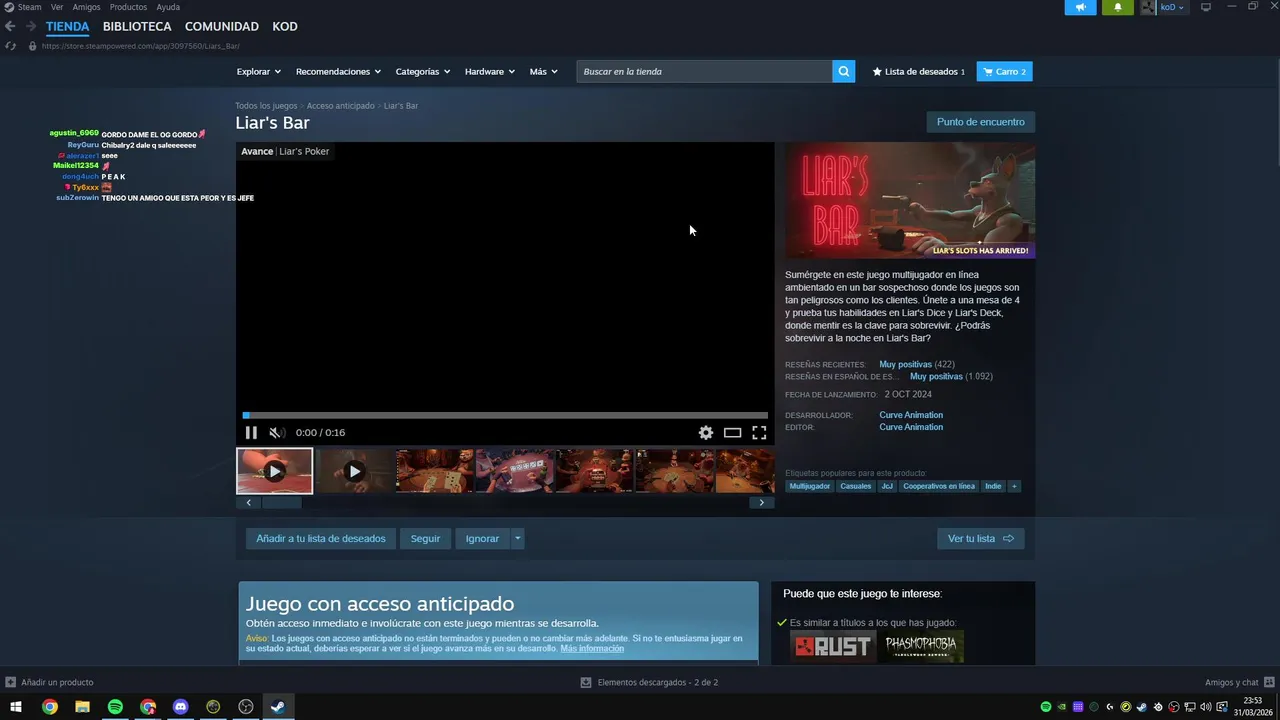
Task: Open Steam tray icon
Action: [x=1142, y=707]
